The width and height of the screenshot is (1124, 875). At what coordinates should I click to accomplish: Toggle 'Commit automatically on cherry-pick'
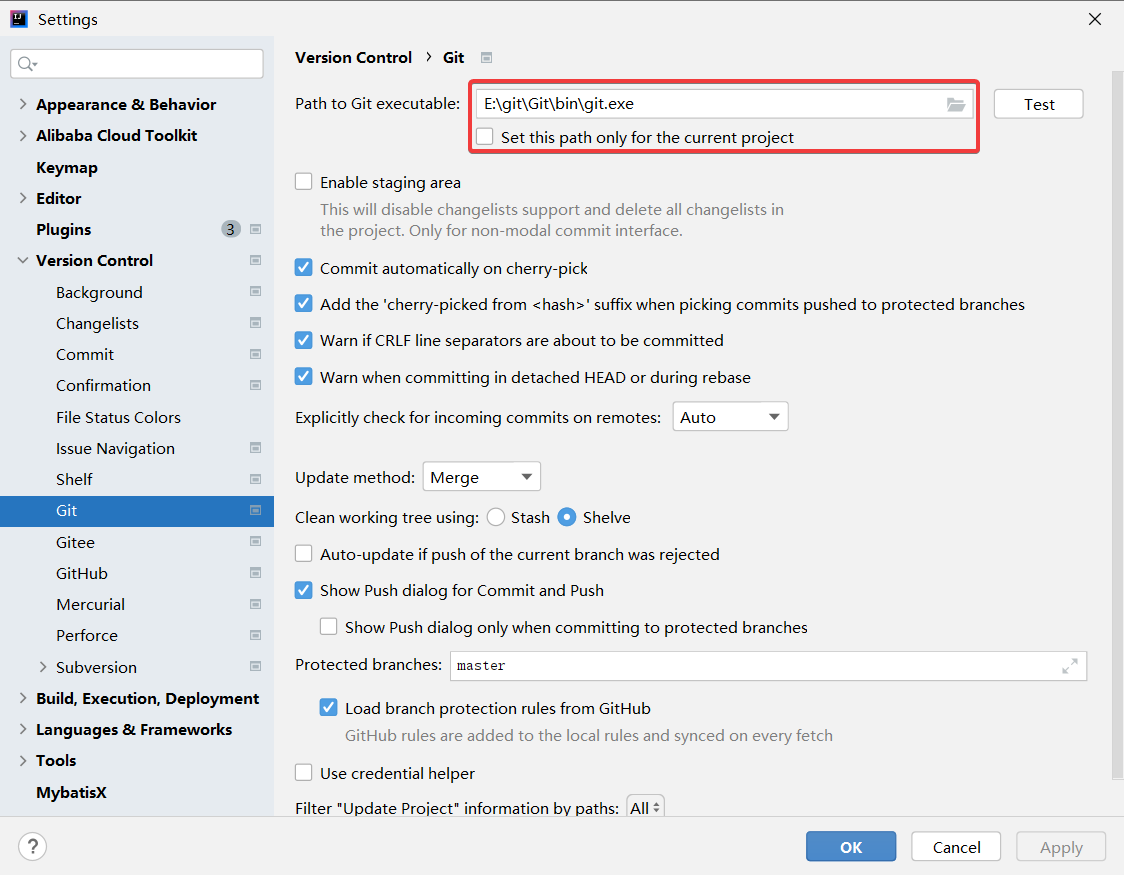click(304, 267)
